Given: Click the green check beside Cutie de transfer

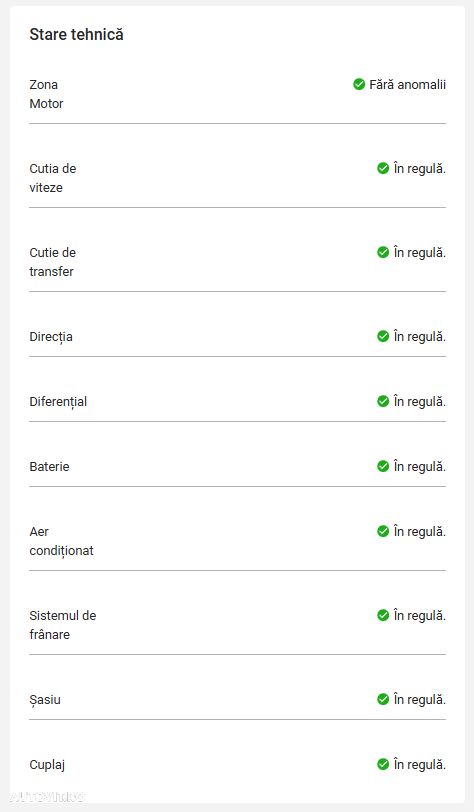Looking at the screenshot, I should (383, 252).
